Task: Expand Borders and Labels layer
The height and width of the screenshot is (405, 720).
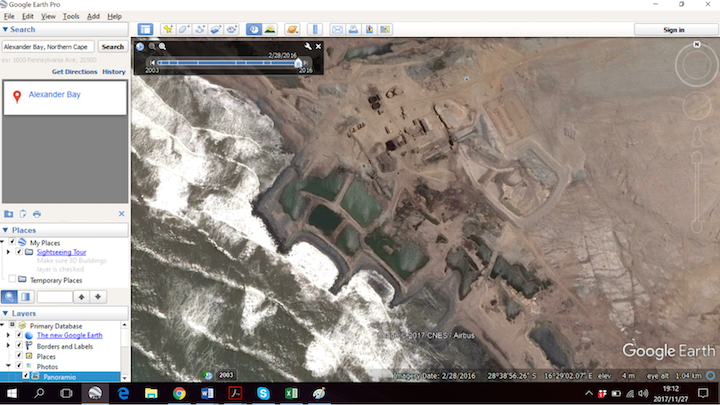Action: pyautogui.click(x=8, y=345)
